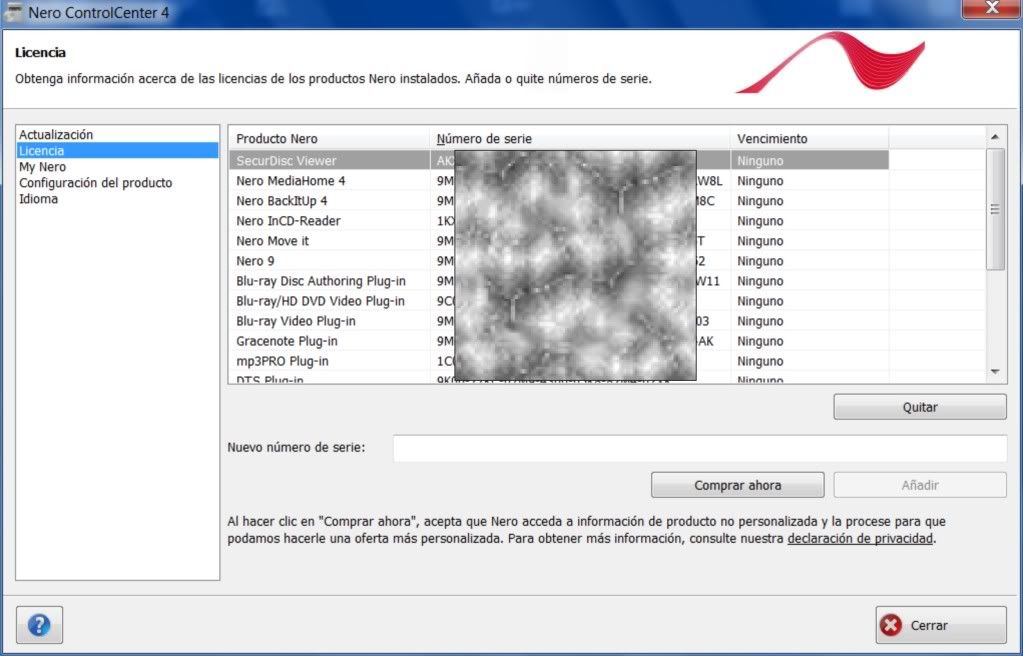Click the license list scrollbar thumb
Screen dimensions: 1023x656
(995, 210)
